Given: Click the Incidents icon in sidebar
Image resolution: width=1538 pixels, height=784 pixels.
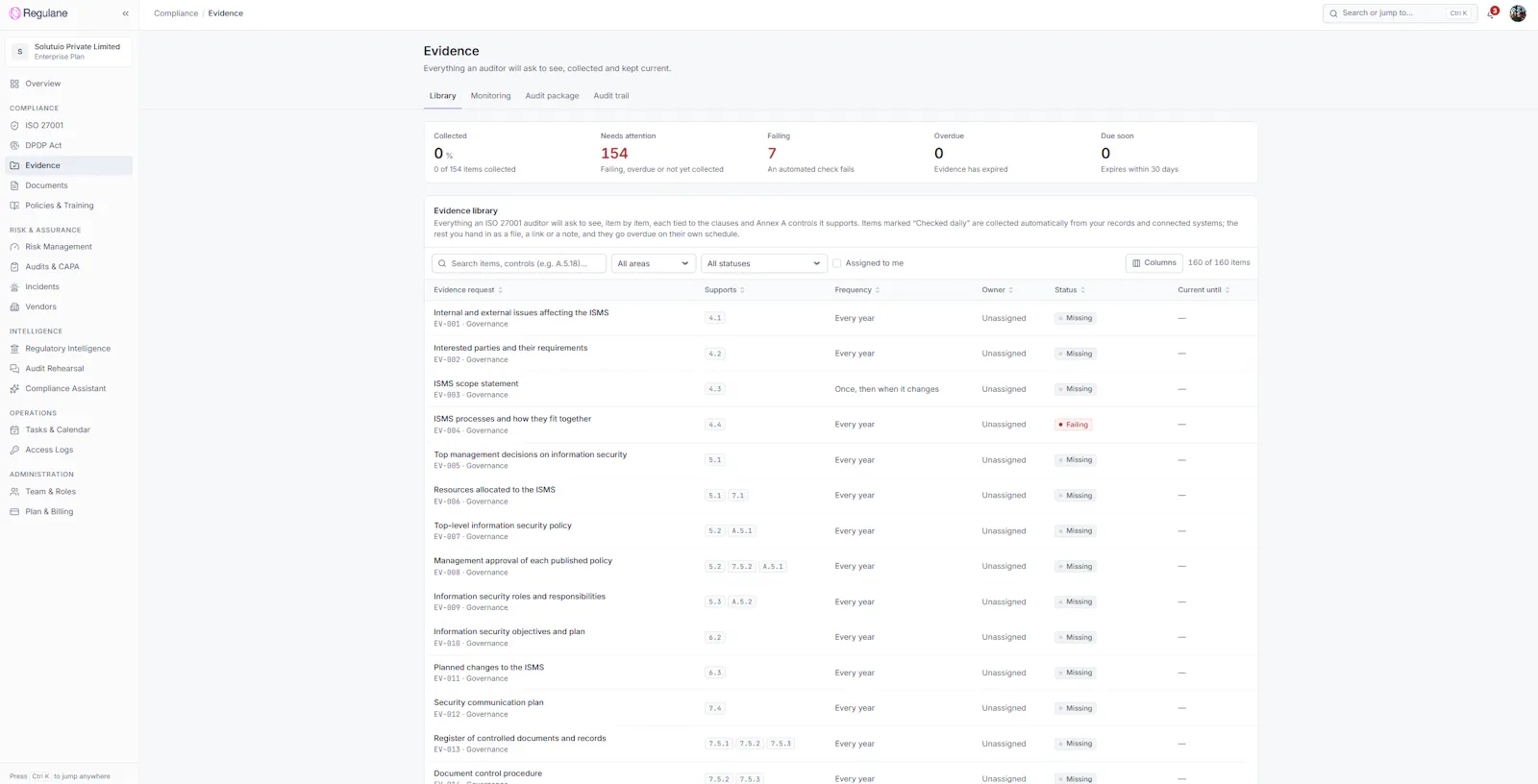Looking at the screenshot, I should (14, 287).
